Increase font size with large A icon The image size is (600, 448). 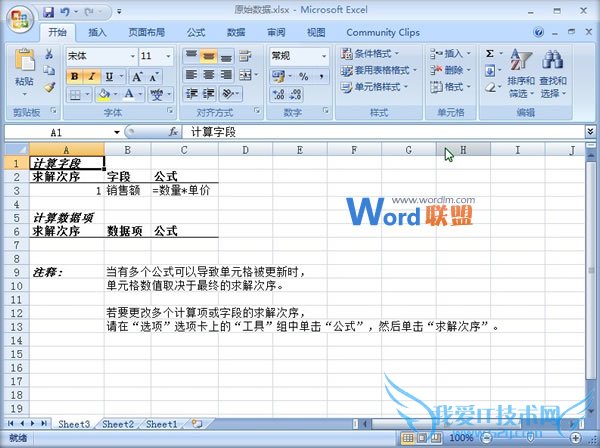pos(137,77)
